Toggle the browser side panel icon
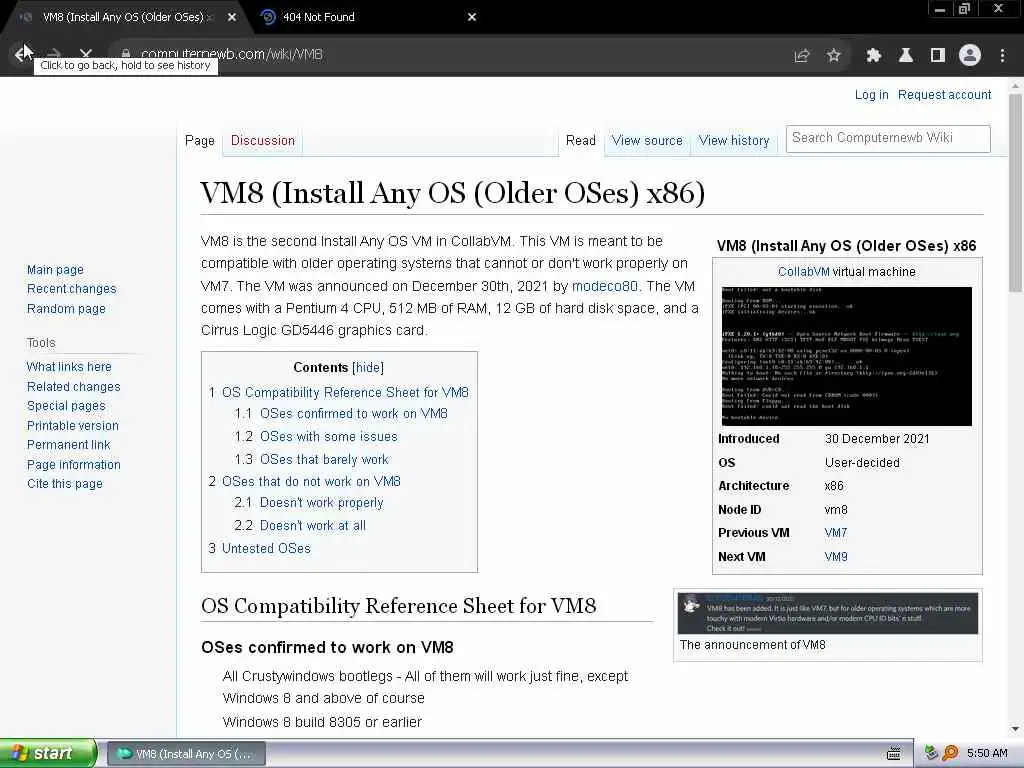The height and width of the screenshot is (768, 1024). 938,56
